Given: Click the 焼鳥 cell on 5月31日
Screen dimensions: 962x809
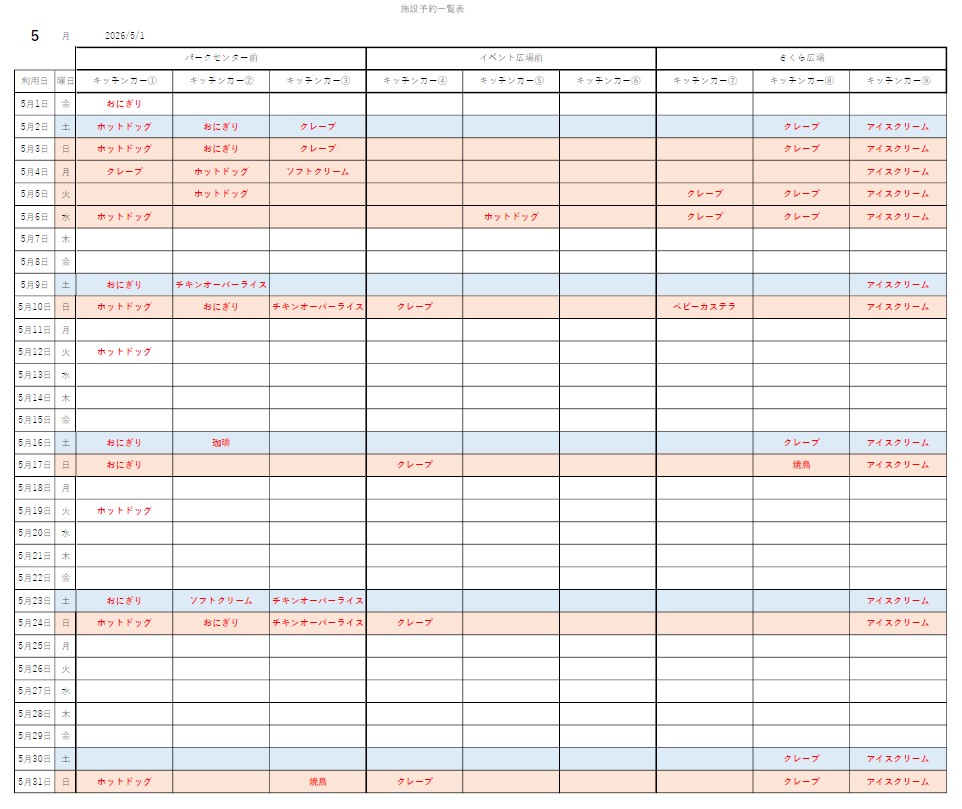Looking at the screenshot, I should click(318, 782).
